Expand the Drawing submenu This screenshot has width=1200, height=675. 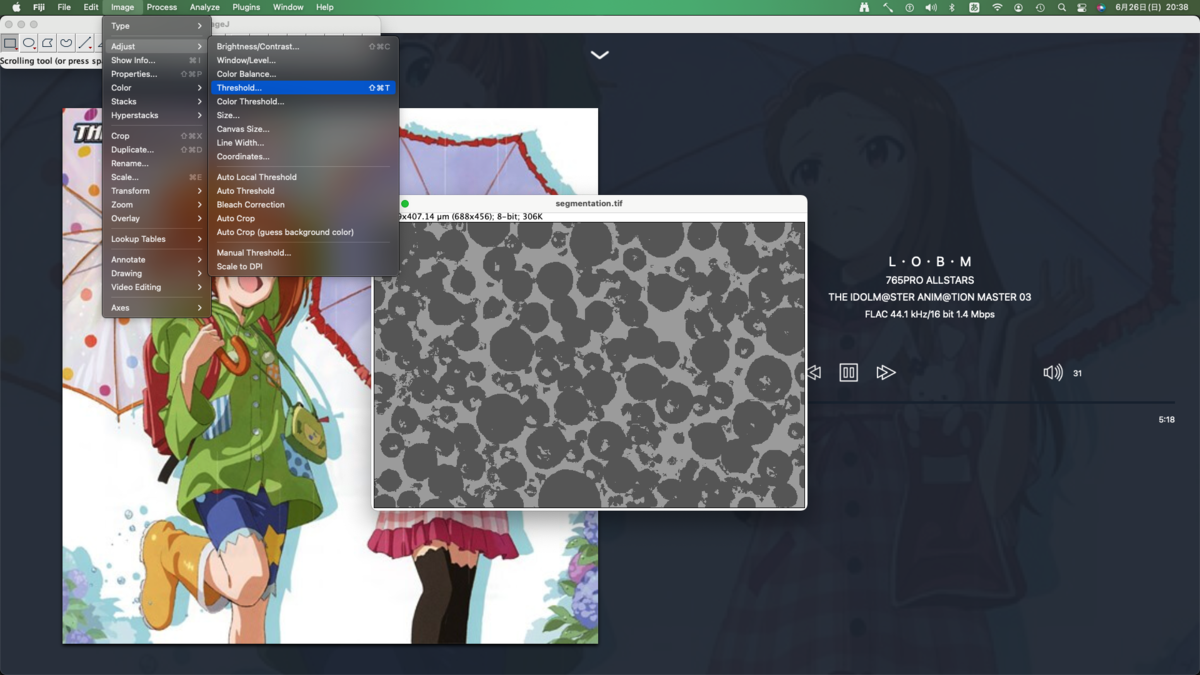point(156,273)
